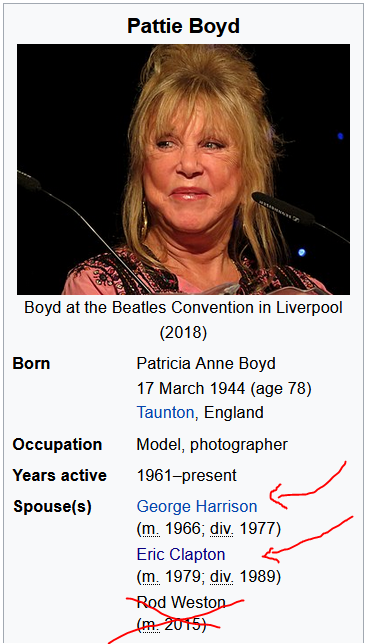
Task: Click the 'm.' abbreviation before 1979
Action: pos(150,578)
